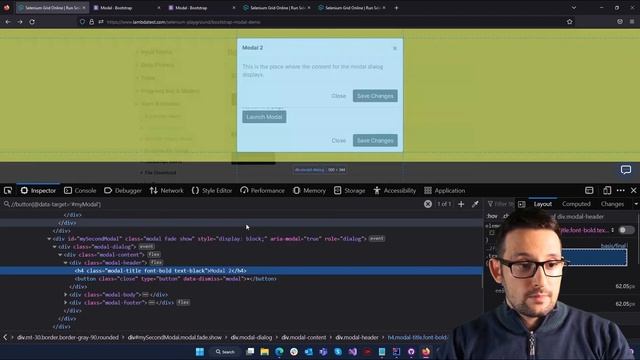
Task: Open Firefox from the taskbar
Action: 426,352
